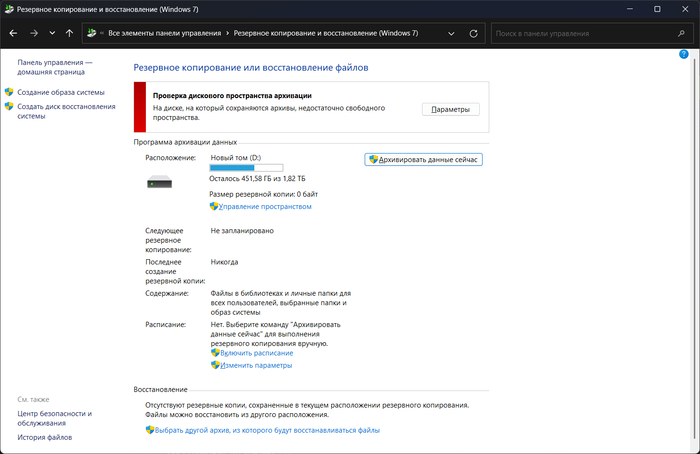
Task: Open 'История файлов' link
Action: point(45,437)
